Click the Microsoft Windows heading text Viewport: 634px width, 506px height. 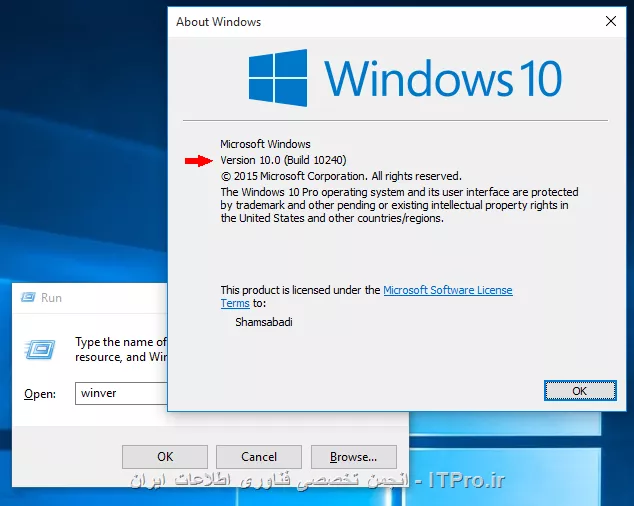point(265,144)
